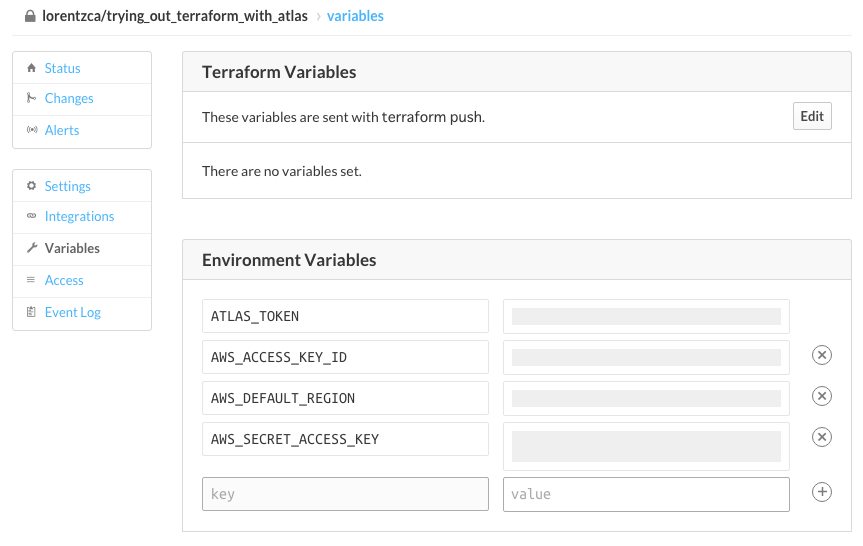
Task: View the Event Log
Action: tap(72, 312)
